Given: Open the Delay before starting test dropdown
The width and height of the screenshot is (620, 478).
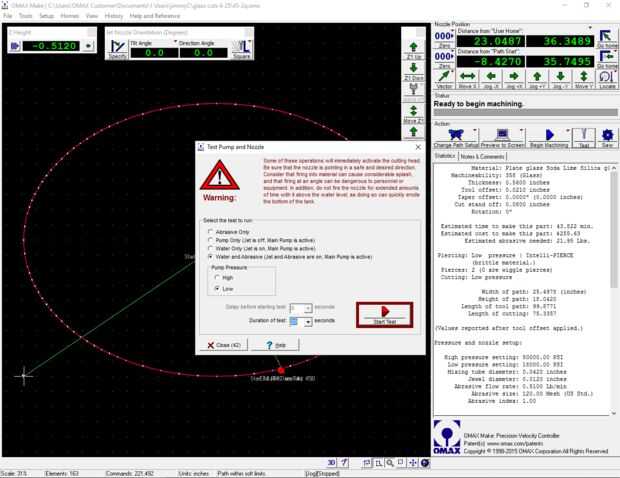Looking at the screenshot, I should (x=308, y=308).
